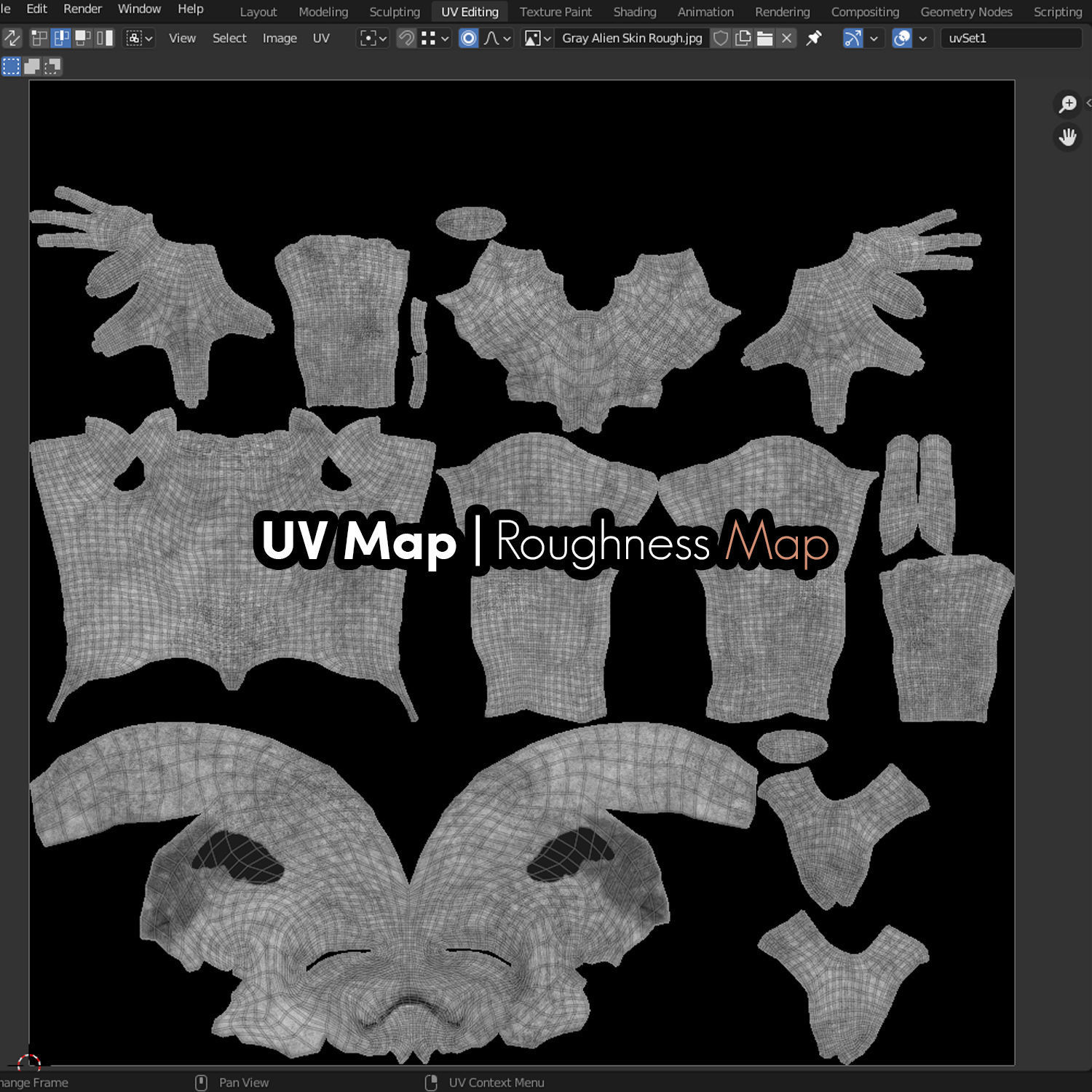Toggle proportional editing
Image resolution: width=1092 pixels, height=1092 pixels.
(x=469, y=38)
